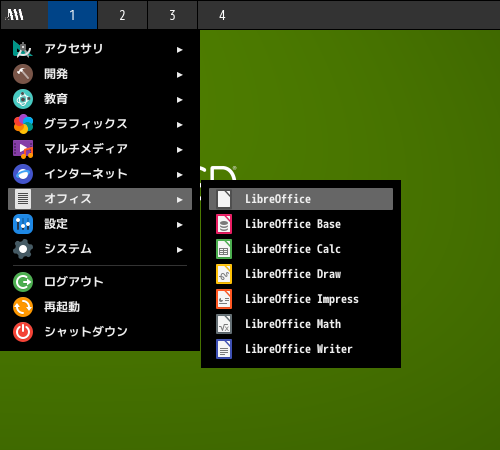
Task: Click the 教育 education atom icon
Action: click(23, 99)
